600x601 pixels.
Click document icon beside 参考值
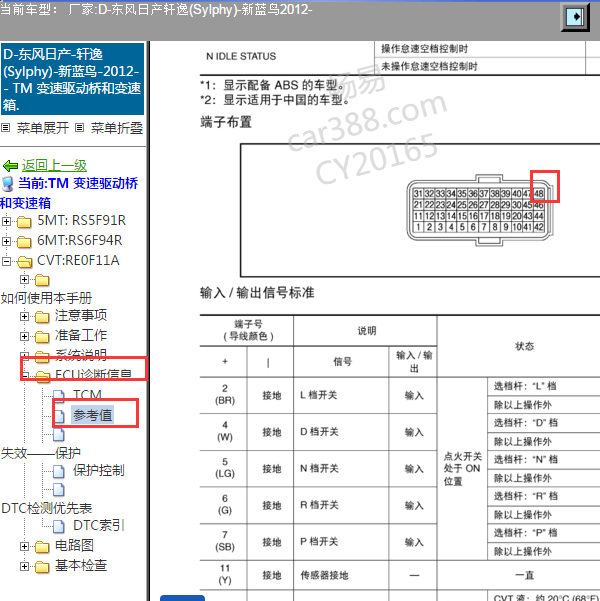pyautogui.click(x=59, y=415)
